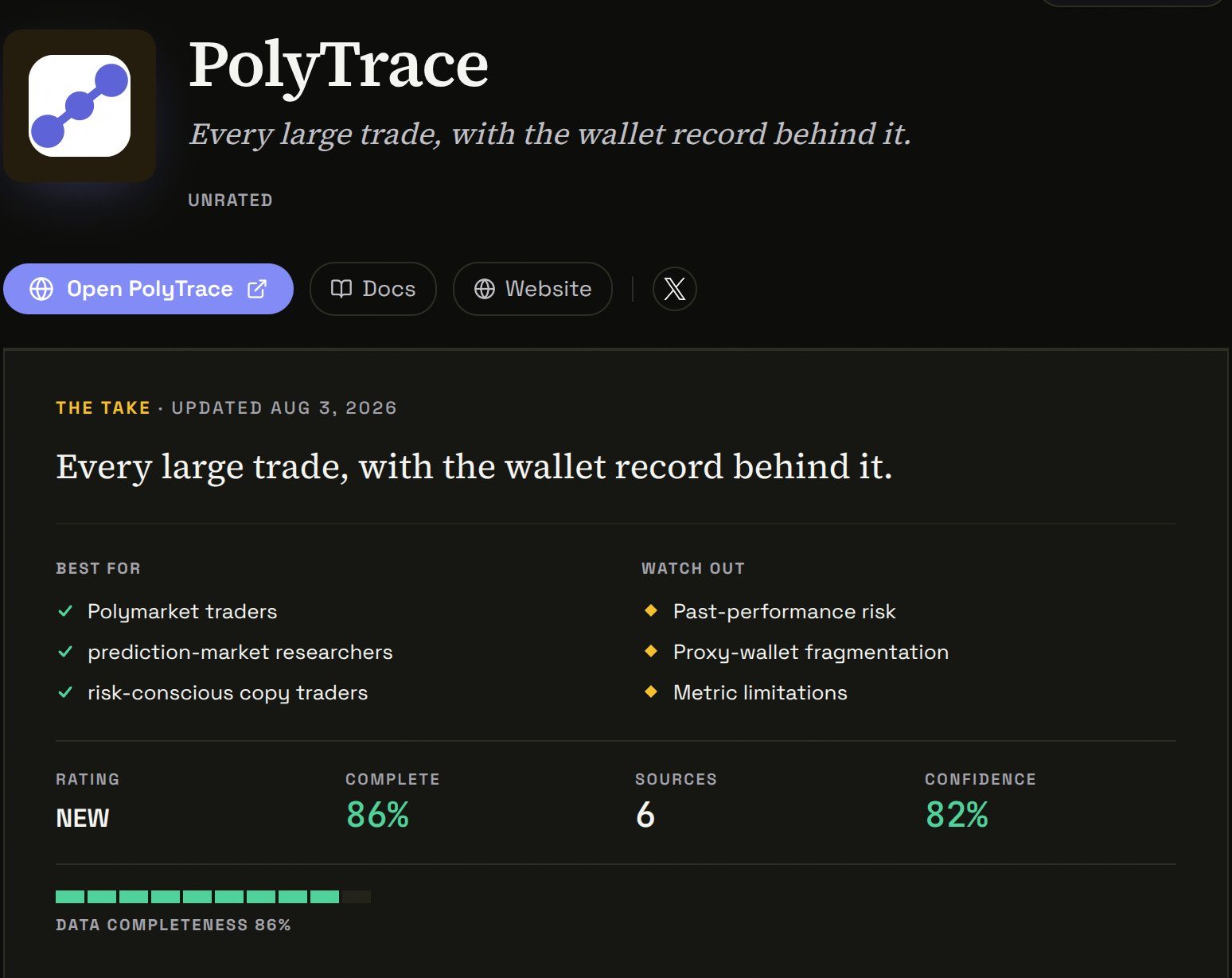Click the diamond beside Proxy-wallet fragmentation
Screen dimensions: 1232x978
click(x=651, y=651)
